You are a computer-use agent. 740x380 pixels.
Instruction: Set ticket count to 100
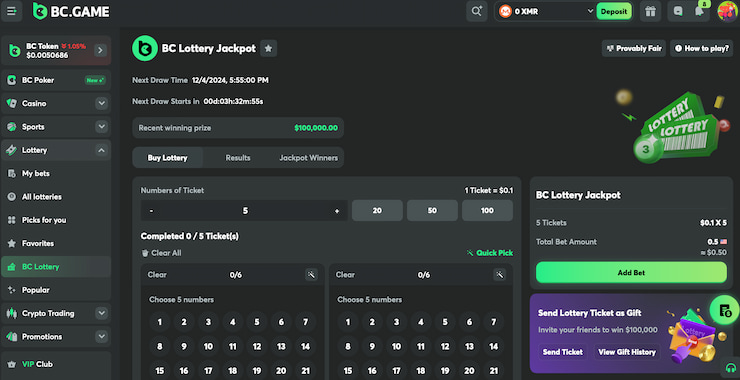pyautogui.click(x=487, y=211)
